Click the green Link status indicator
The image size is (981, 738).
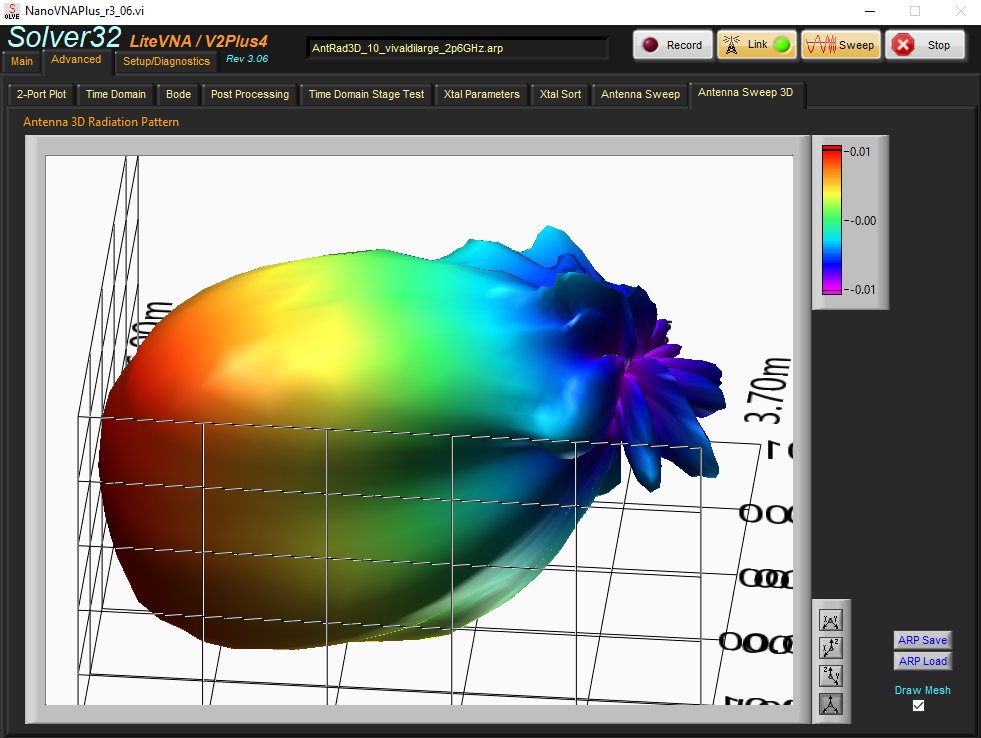(x=782, y=45)
